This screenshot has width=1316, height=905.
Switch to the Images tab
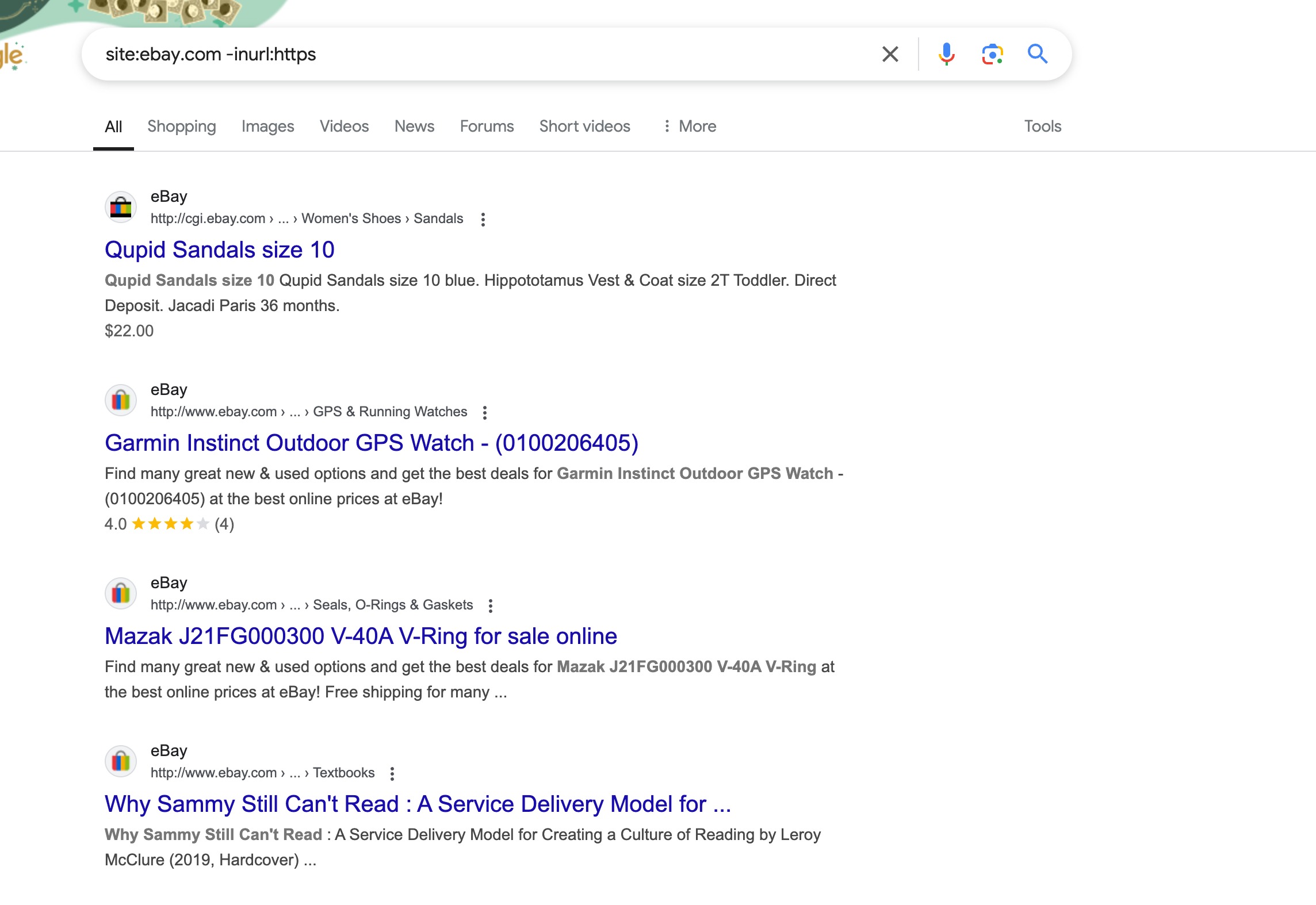click(x=268, y=126)
